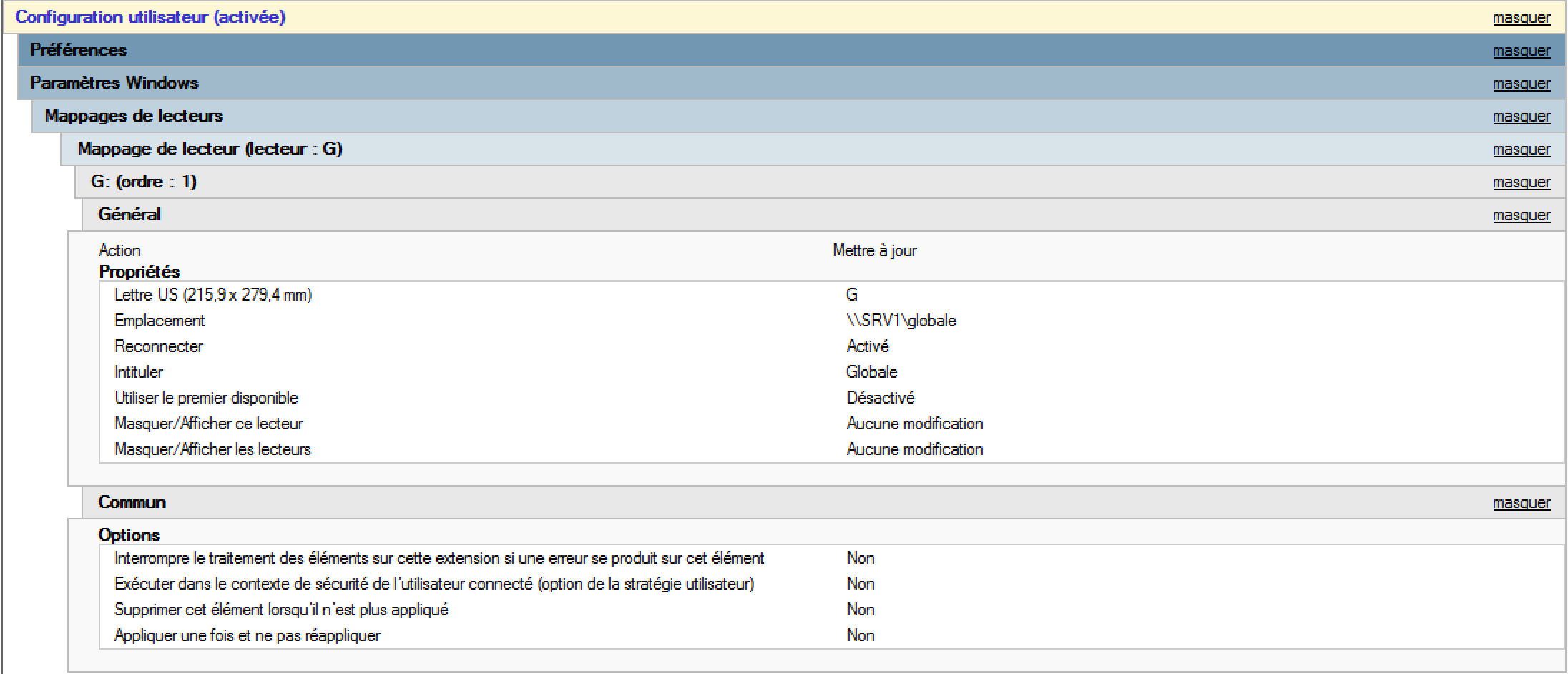Click the Globale value next to Intituler
Image resolution: width=1568 pixels, height=674 pixels.
[871, 372]
